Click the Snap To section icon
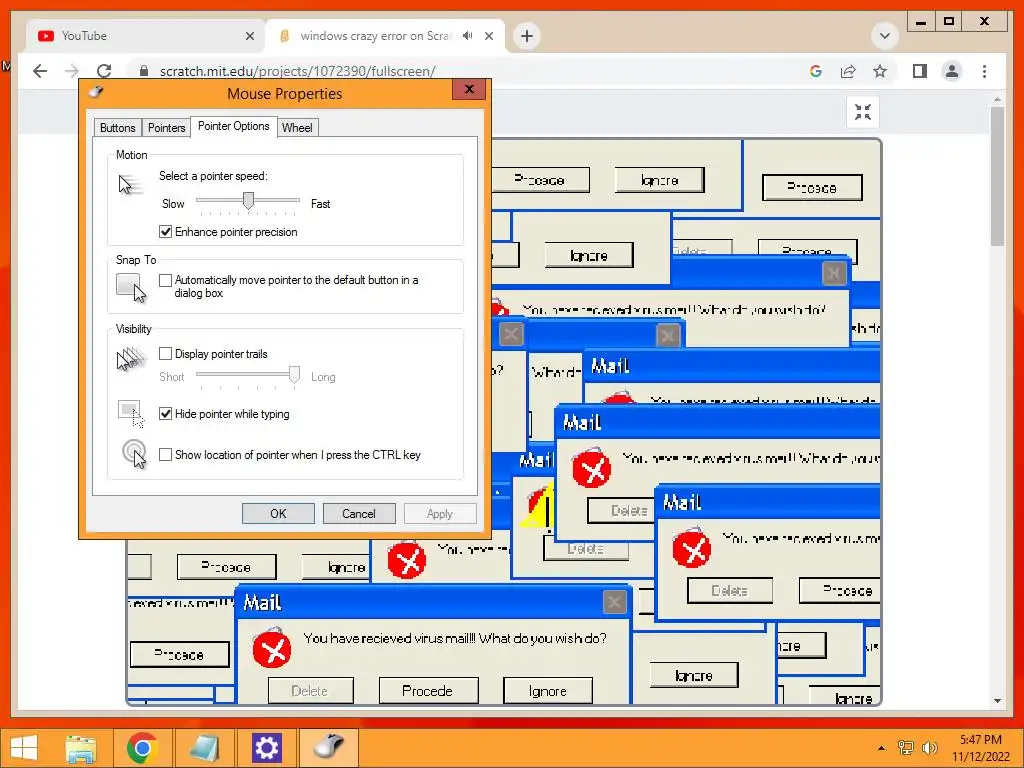The height and width of the screenshot is (768, 1024). (131, 288)
